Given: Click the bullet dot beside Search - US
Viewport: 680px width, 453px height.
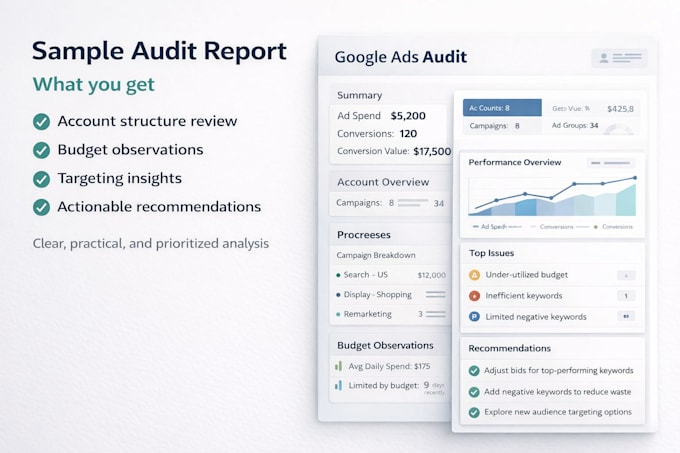Looking at the screenshot, I should [338, 275].
